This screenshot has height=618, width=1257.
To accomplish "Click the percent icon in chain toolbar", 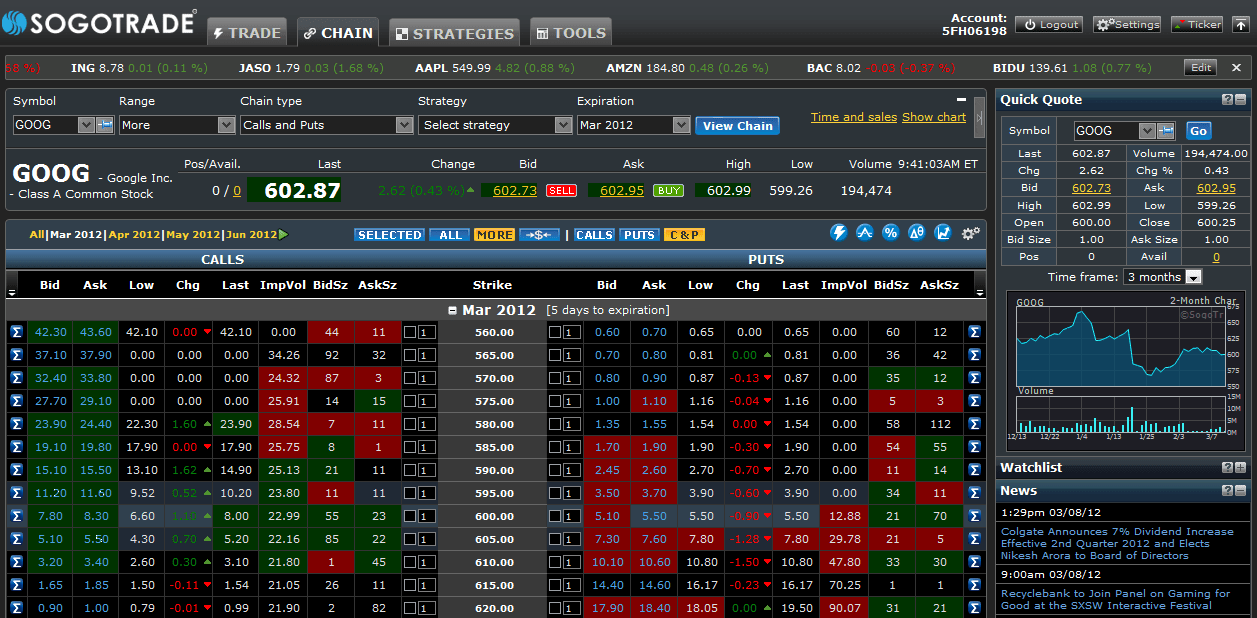I will click(x=890, y=233).
